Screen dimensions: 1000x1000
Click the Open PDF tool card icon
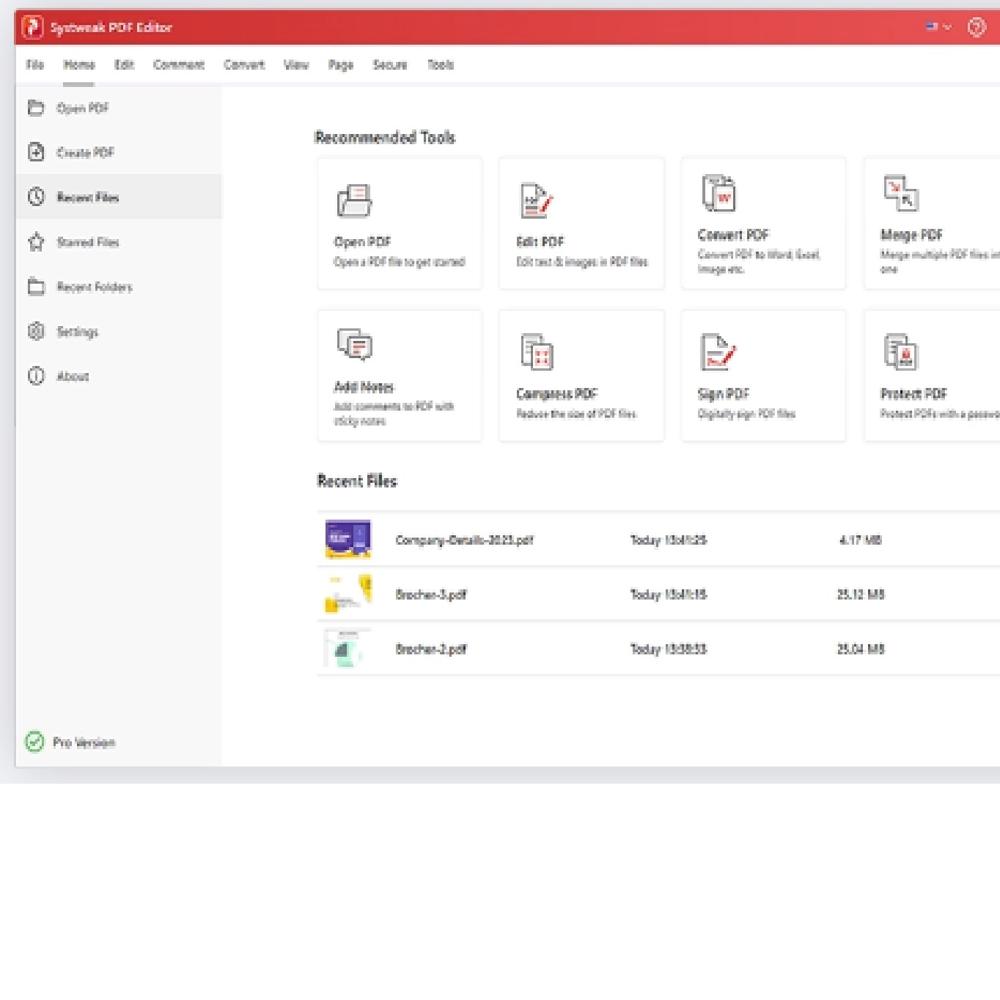click(354, 201)
